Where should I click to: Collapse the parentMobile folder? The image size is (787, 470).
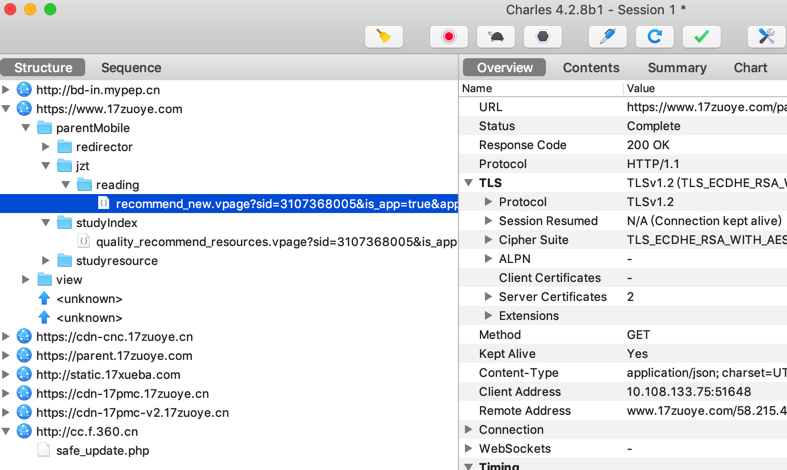[26, 128]
